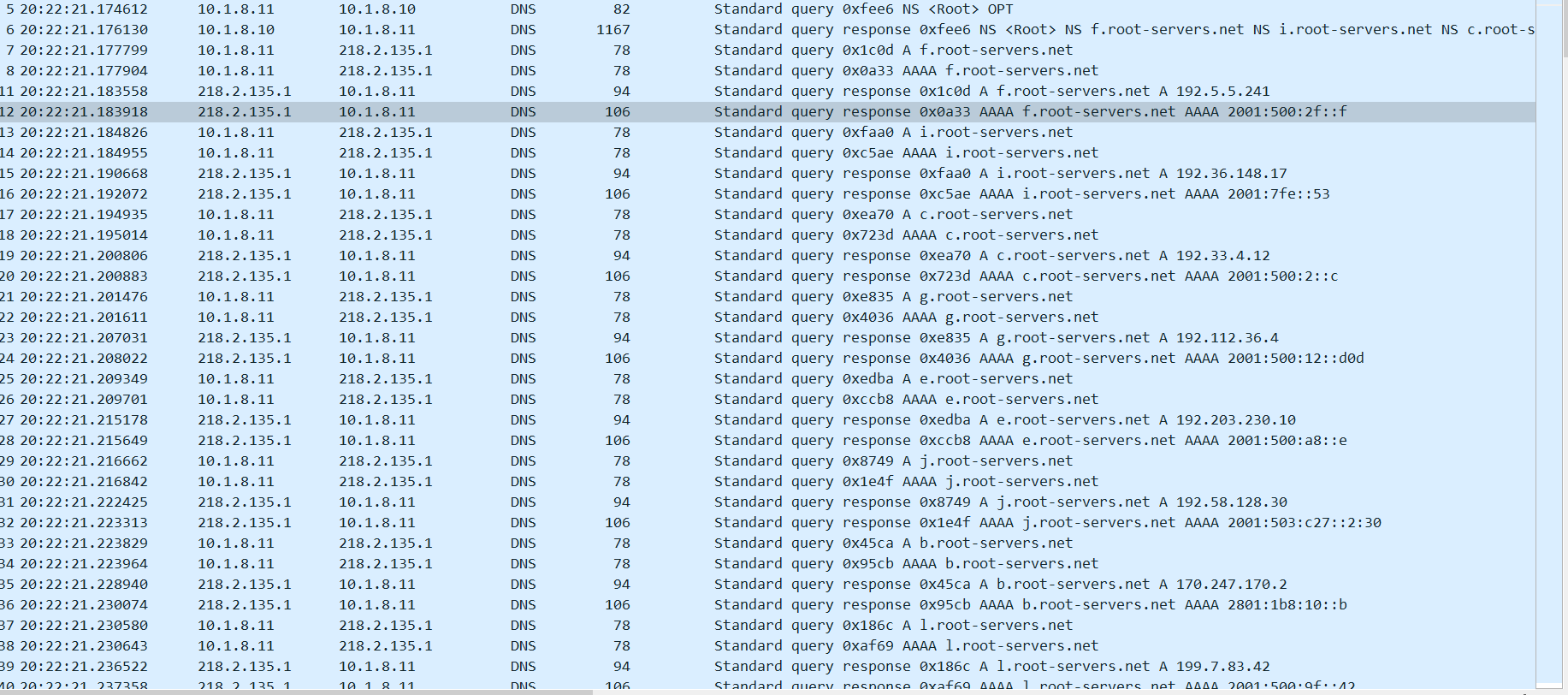Select response 0xc5ae AAAA 2001:7fe::53 row
This screenshot has width=1568, height=695.
[767, 194]
